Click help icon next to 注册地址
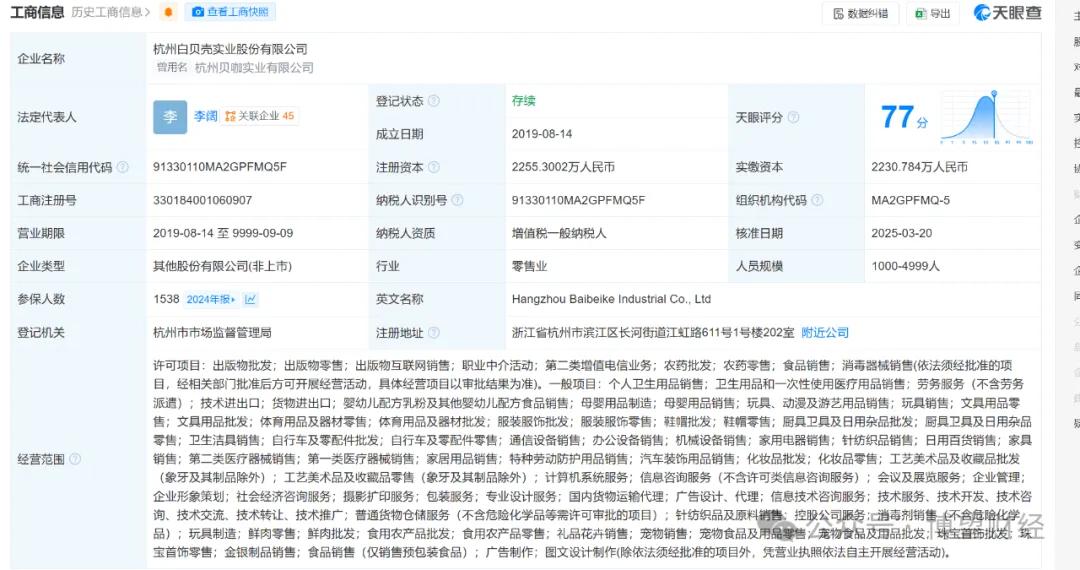The width and height of the screenshot is (1080, 570). coord(433,332)
